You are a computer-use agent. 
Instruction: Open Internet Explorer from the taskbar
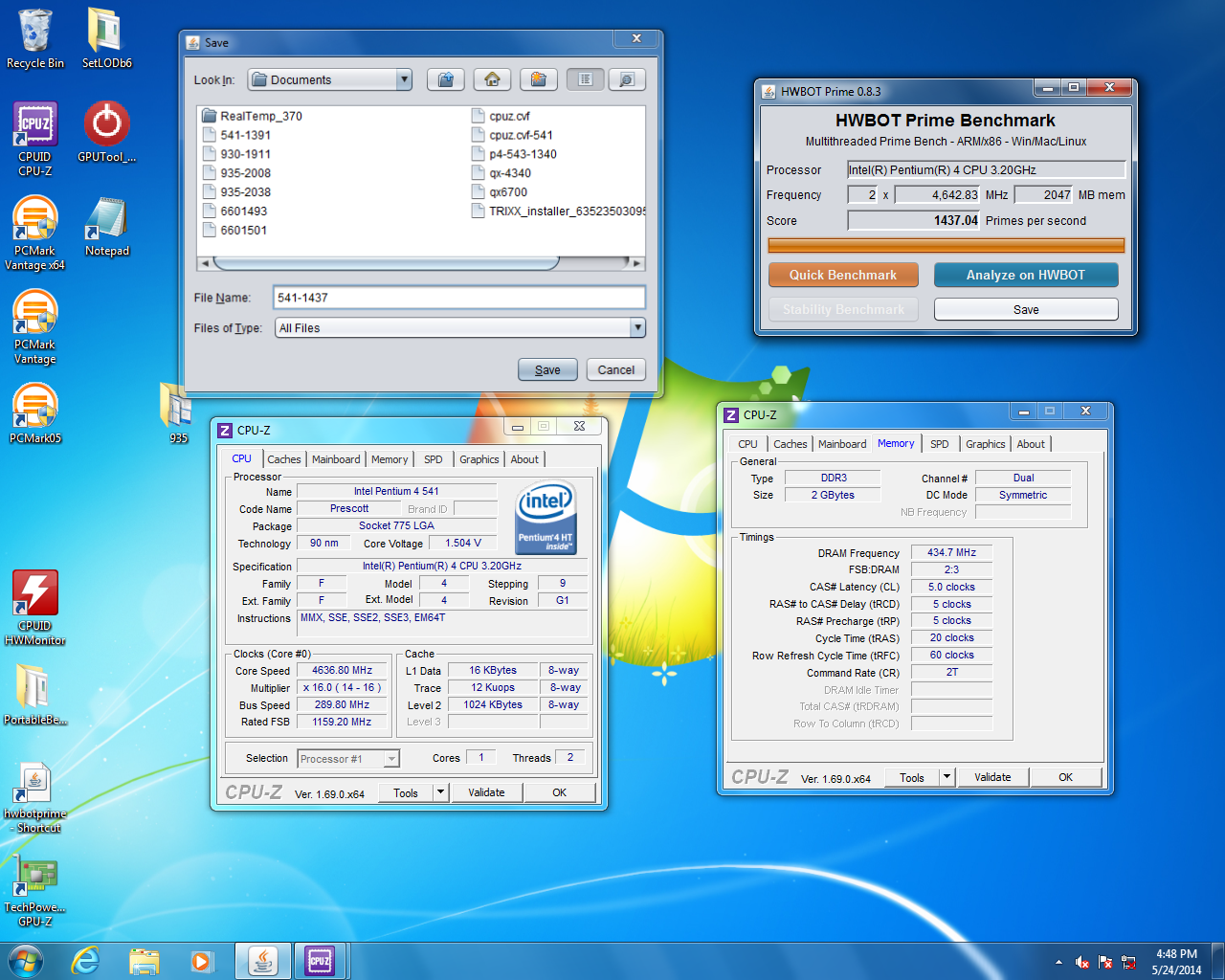[86, 961]
